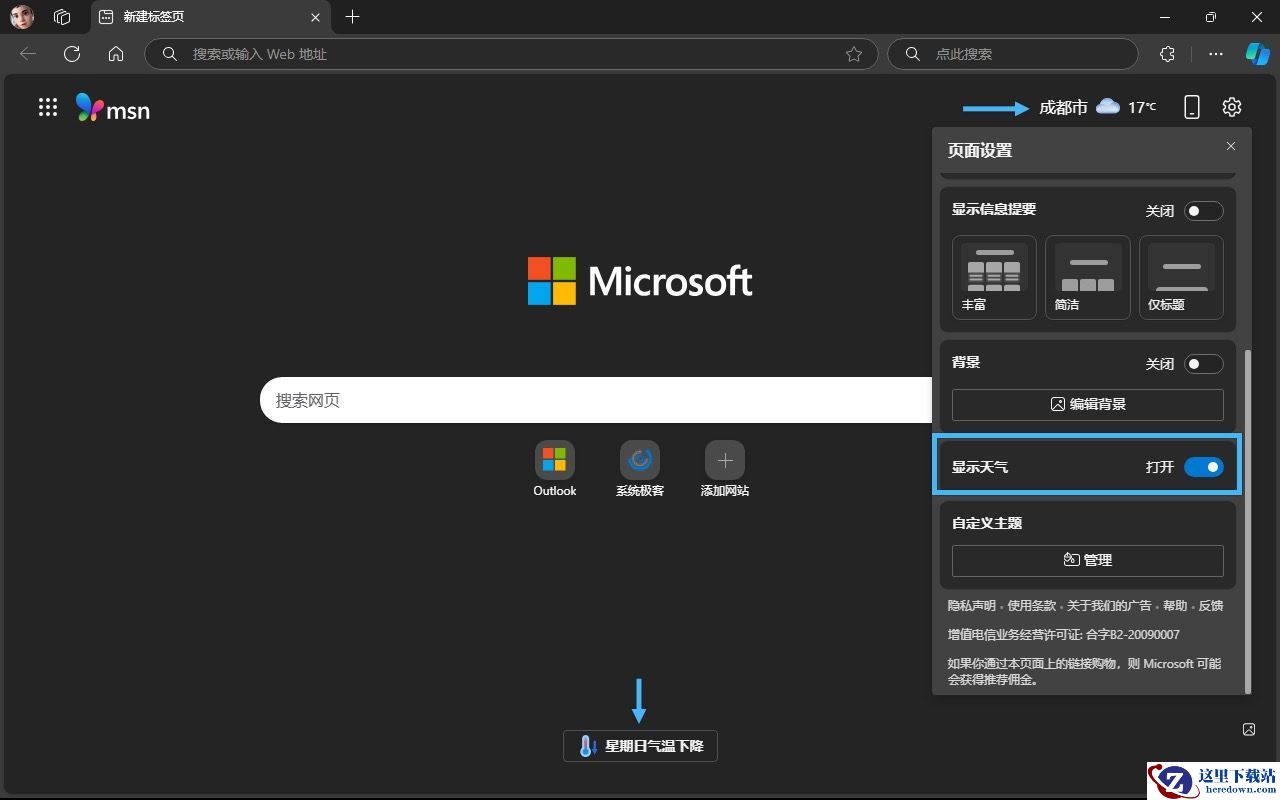Open the mobile phone icon
The height and width of the screenshot is (800, 1280).
1192,107
